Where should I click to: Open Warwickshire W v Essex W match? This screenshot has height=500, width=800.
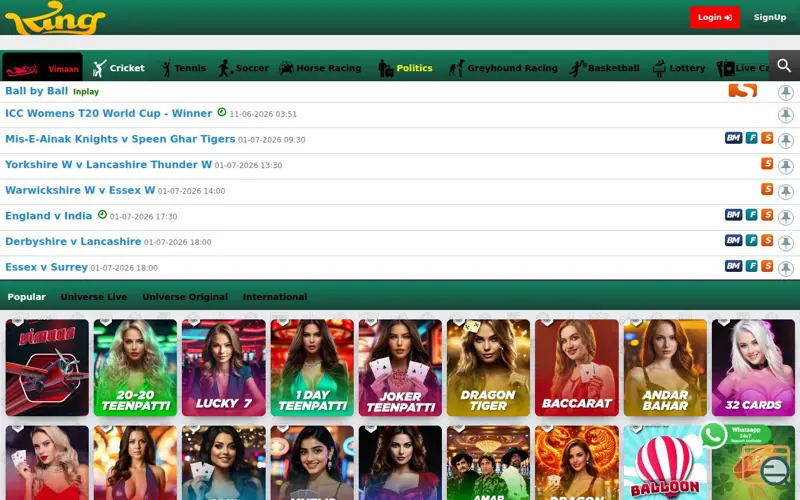80,190
